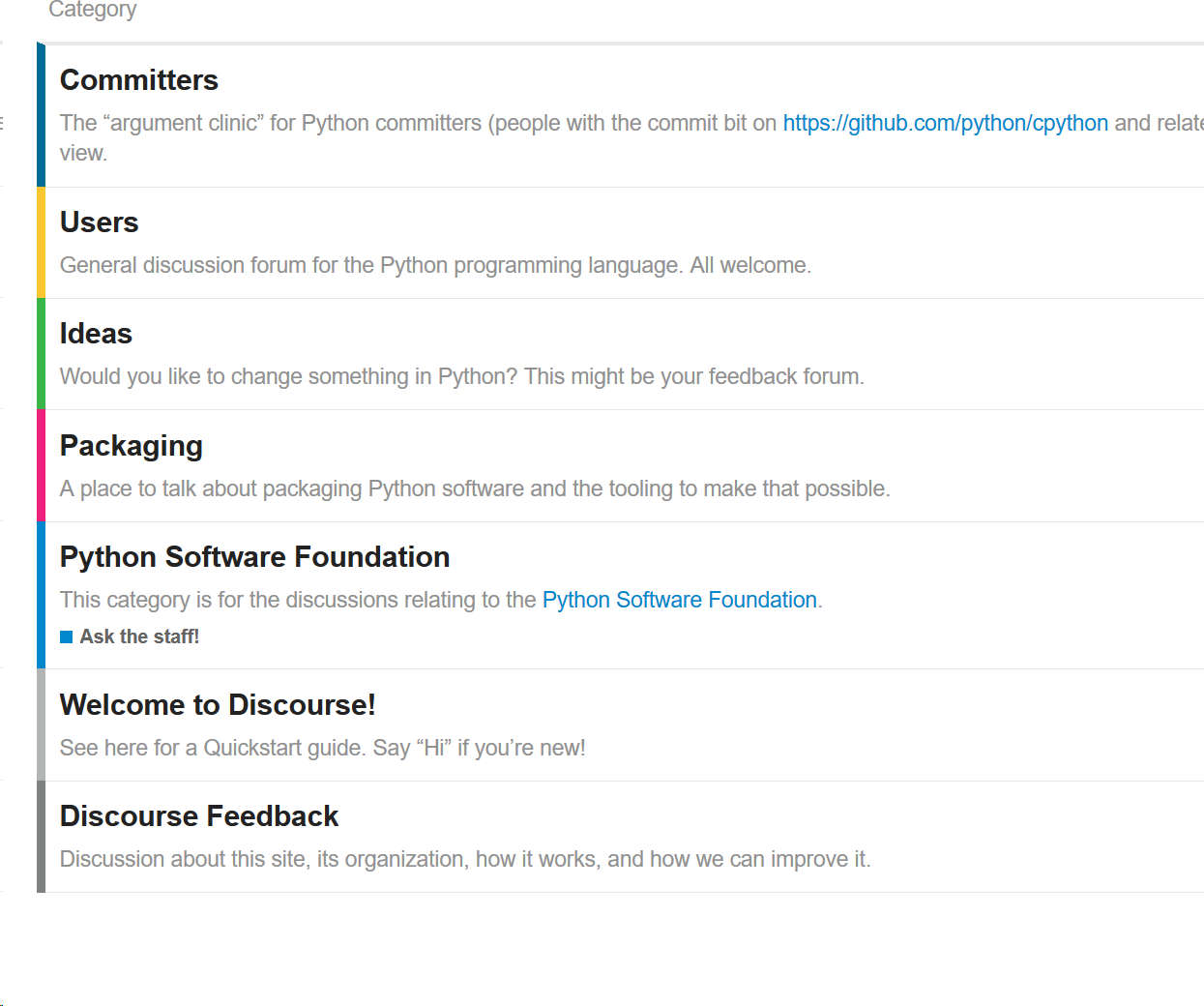Click the blue Python Software Foundation color bar
The width and height of the screenshot is (1204, 1006).
tap(41, 596)
